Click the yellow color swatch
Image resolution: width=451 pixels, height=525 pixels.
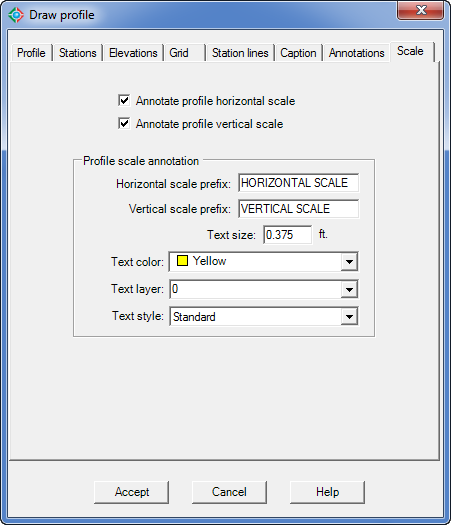[x=182, y=261]
